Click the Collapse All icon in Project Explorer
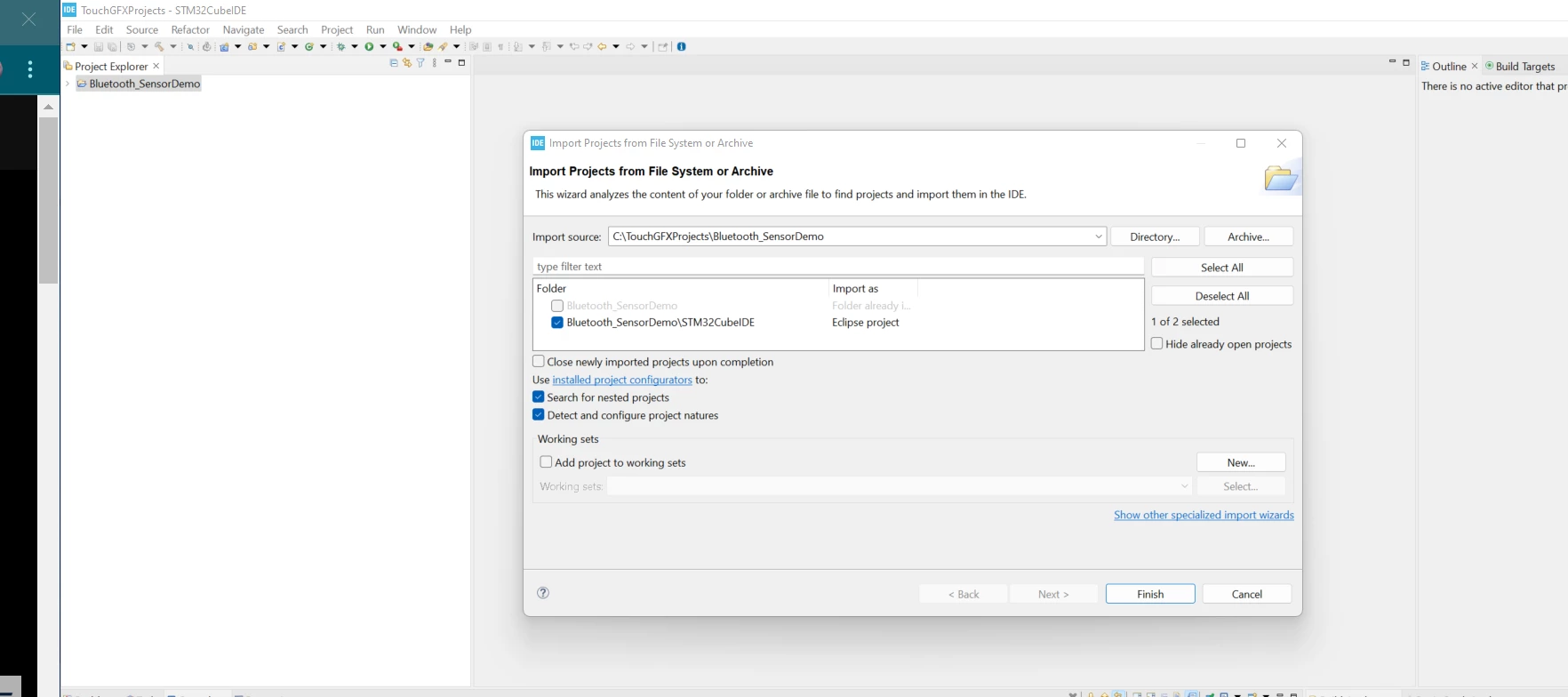This screenshot has width=1568, height=697. [394, 63]
